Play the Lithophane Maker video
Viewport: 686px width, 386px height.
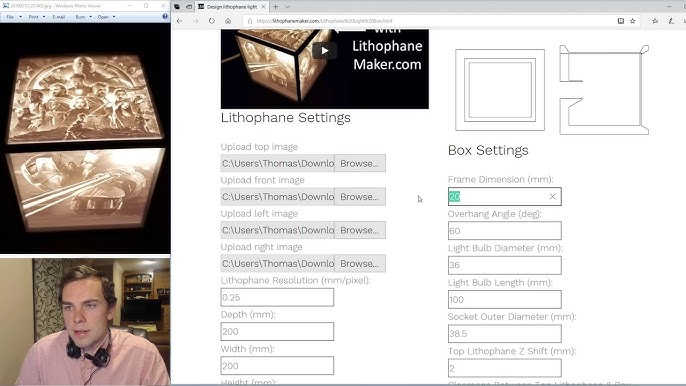[325, 51]
